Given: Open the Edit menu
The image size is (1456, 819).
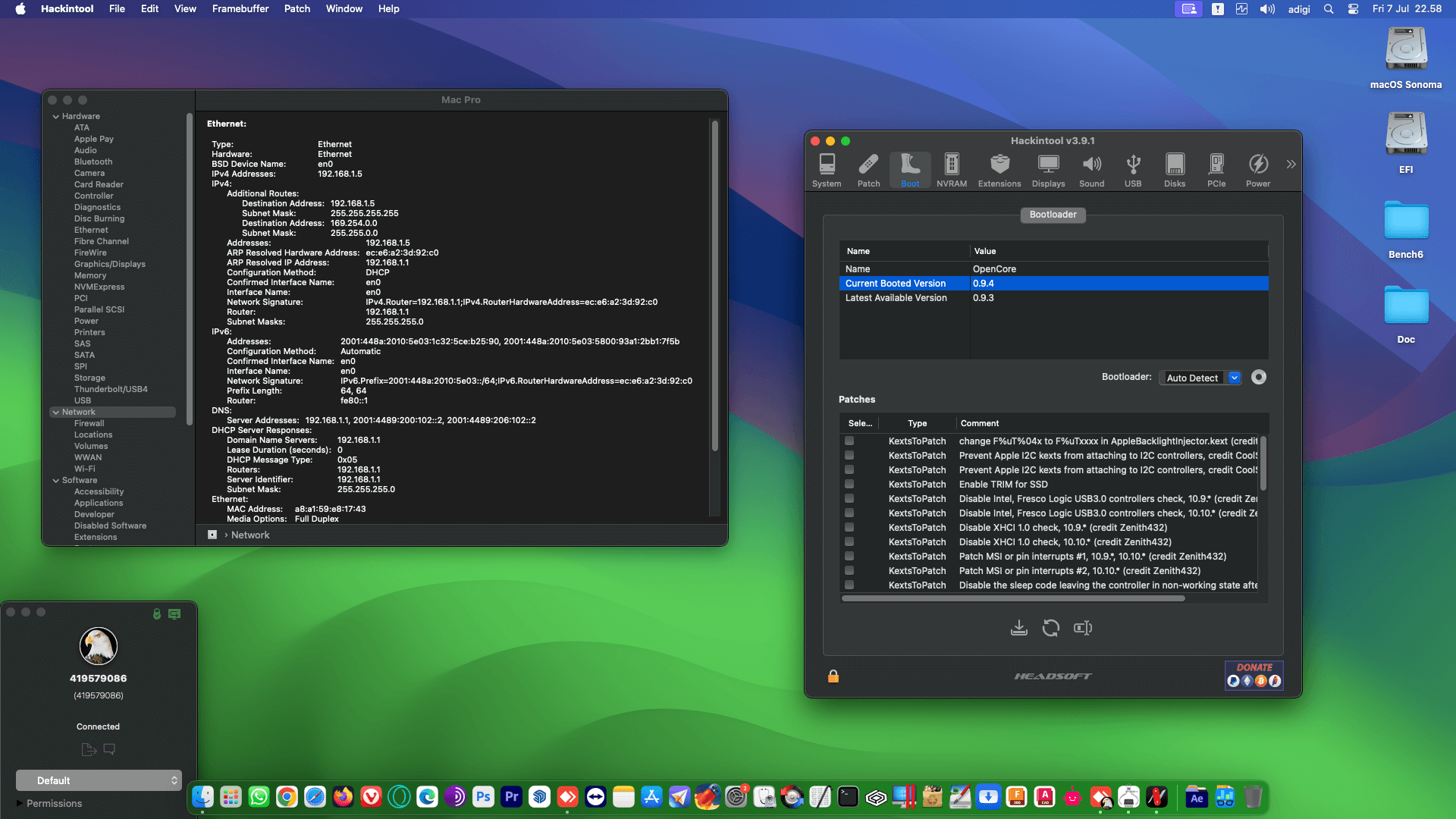Looking at the screenshot, I should 149,9.
